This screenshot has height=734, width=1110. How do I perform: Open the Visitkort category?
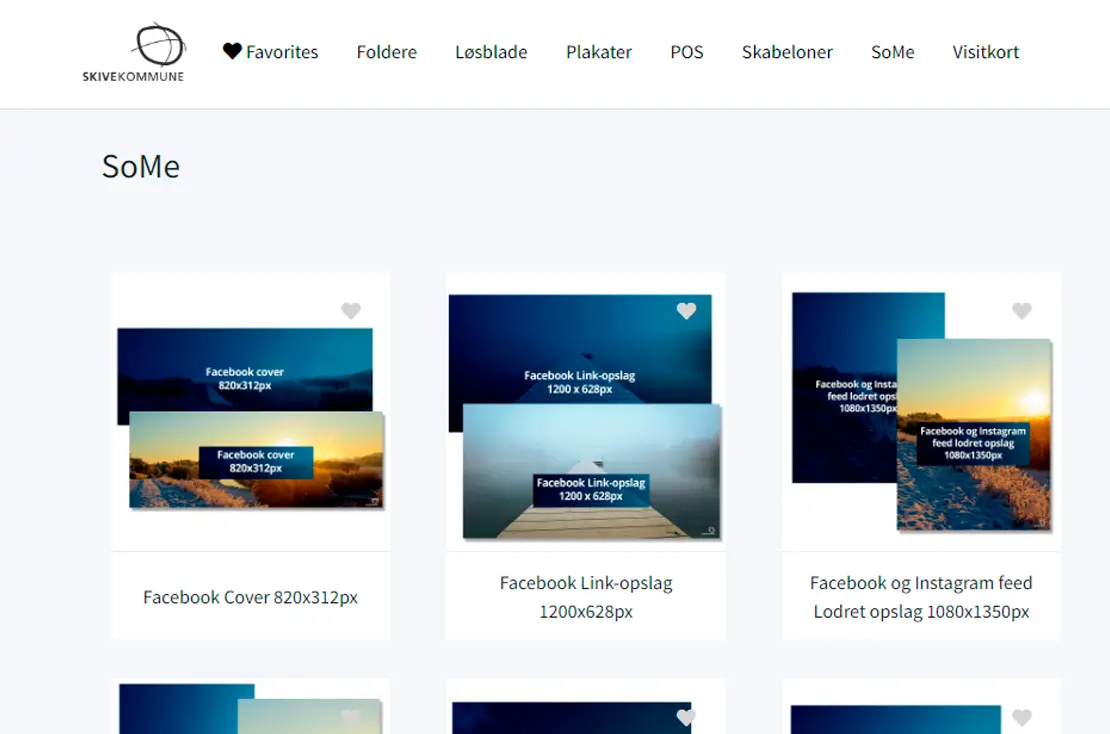point(985,52)
